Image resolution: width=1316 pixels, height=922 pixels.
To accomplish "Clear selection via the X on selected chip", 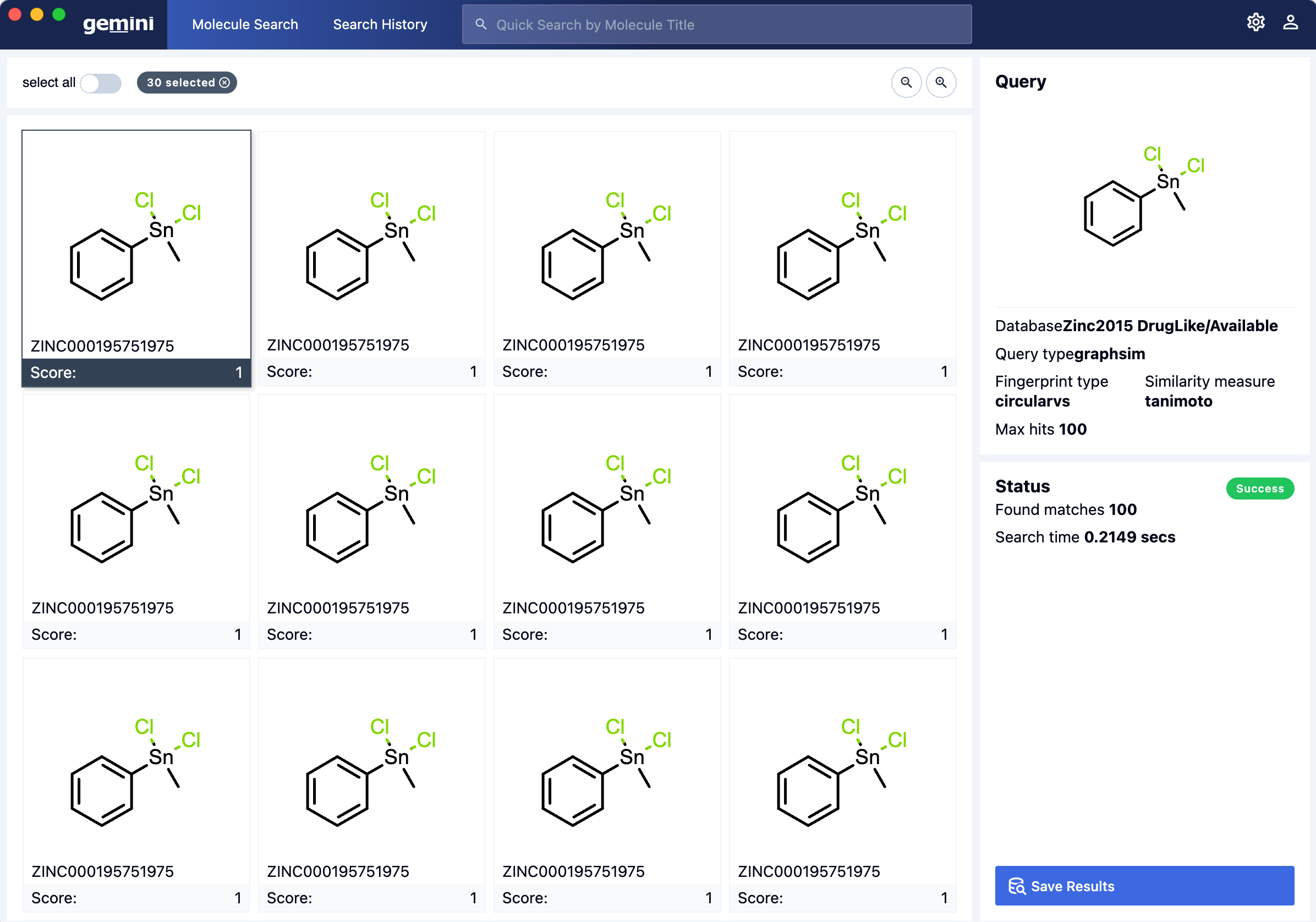I will coord(224,83).
